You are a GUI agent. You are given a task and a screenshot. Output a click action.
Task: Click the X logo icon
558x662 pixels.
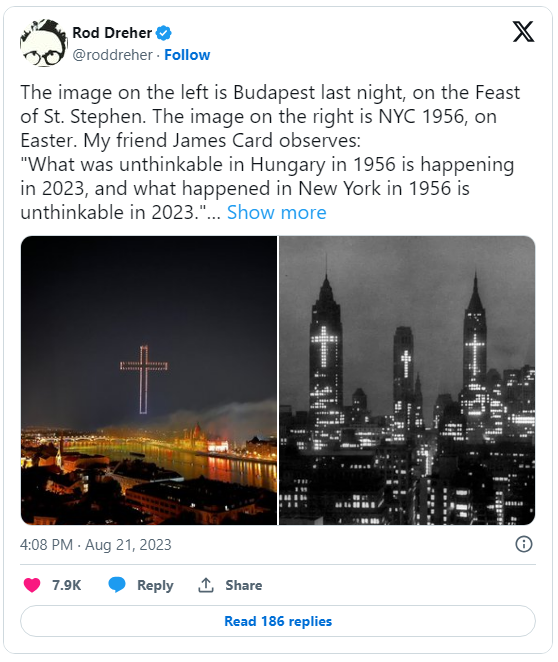coord(523,32)
